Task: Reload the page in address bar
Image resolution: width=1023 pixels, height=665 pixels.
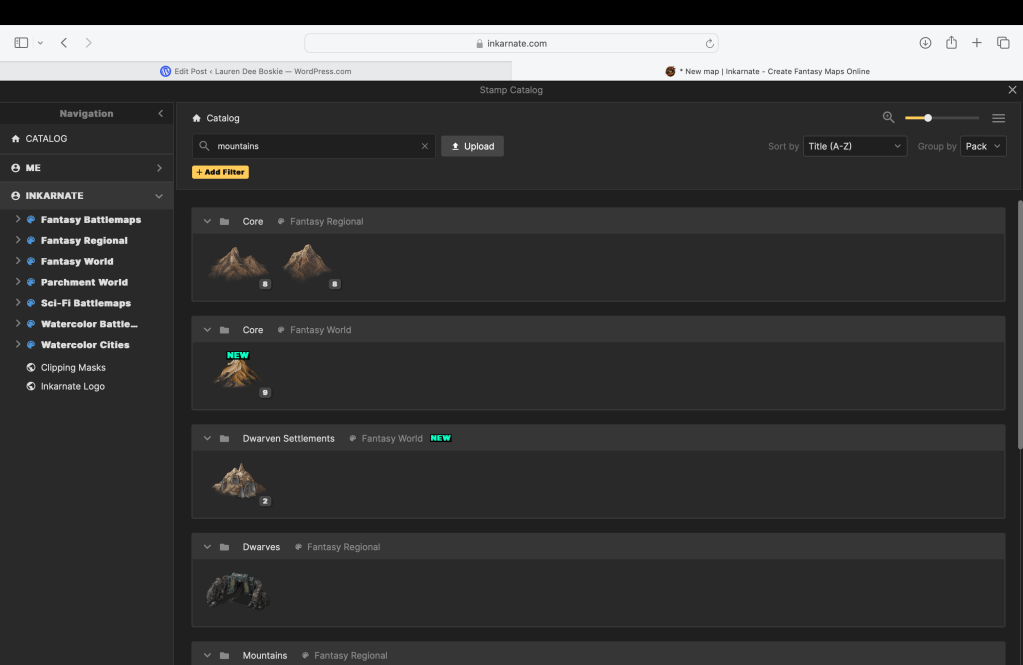Action: 709,44
